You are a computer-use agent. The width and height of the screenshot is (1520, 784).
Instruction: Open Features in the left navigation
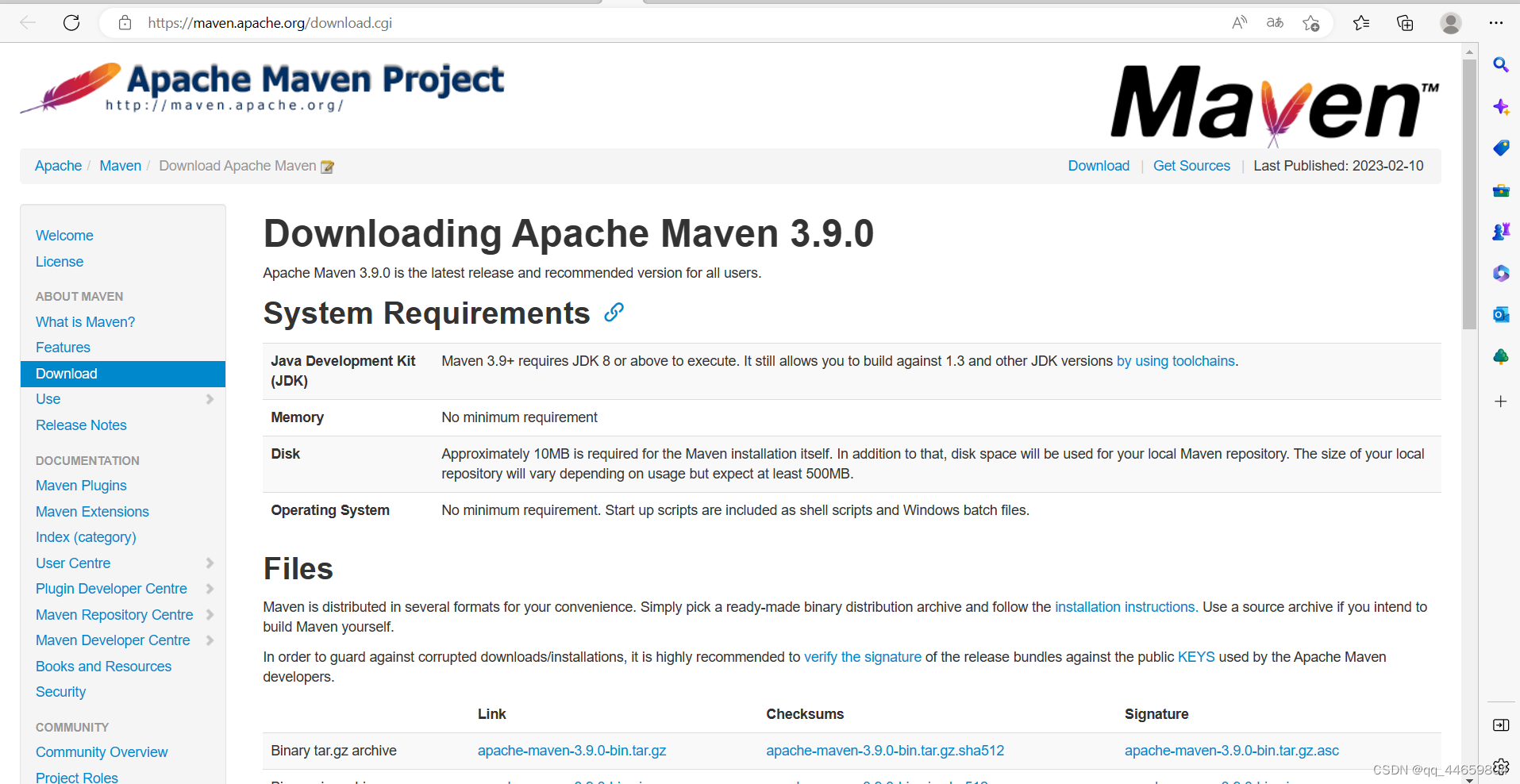pyautogui.click(x=63, y=348)
